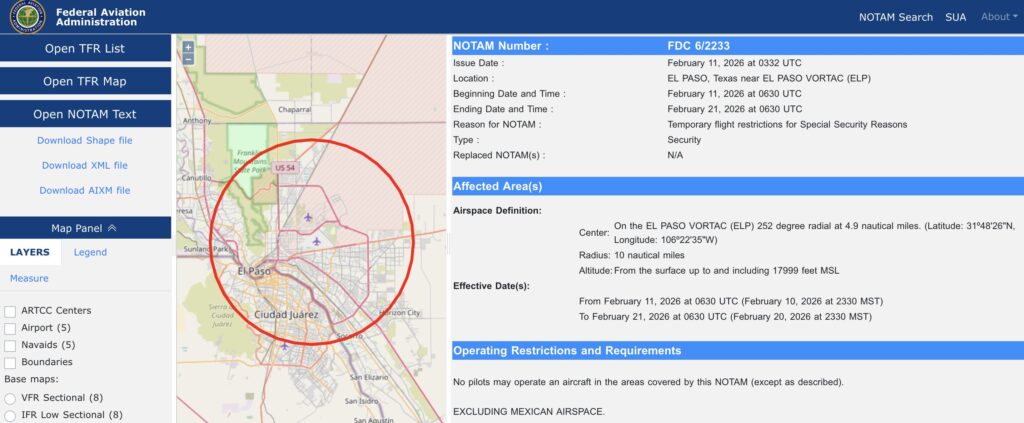Screen dimensions: 1024x423
Task: Click the FAA seal logo
Action: [27, 16]
